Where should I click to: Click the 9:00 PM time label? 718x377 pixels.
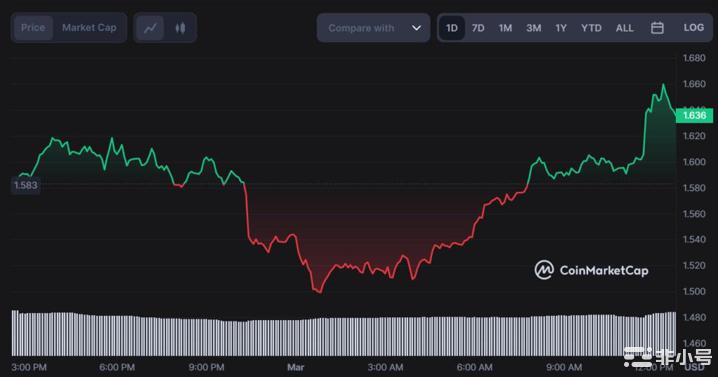coord(206,367)
